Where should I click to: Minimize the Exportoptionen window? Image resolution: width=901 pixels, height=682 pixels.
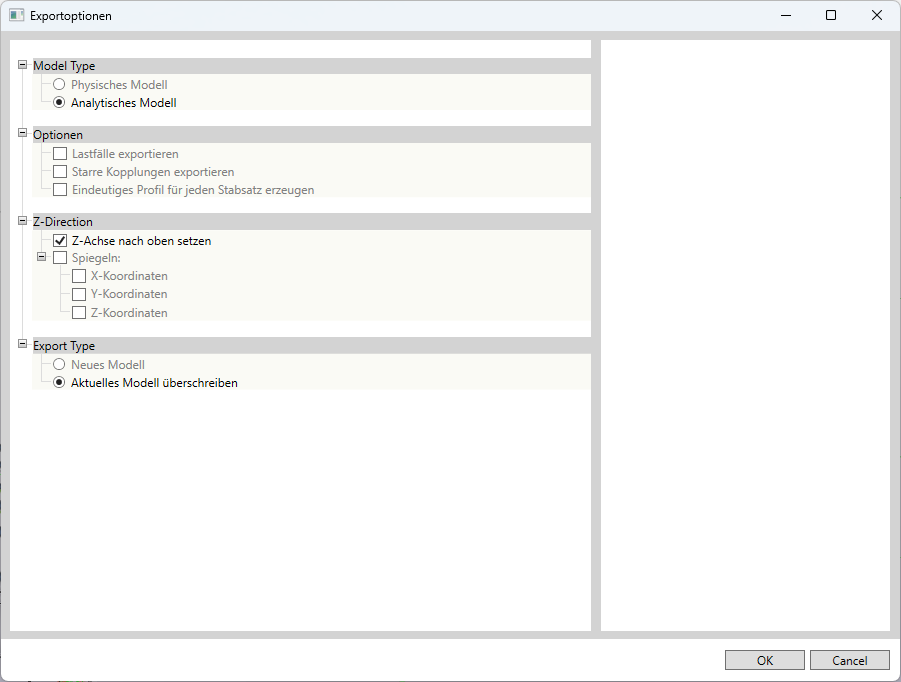(x=786, y=16)
